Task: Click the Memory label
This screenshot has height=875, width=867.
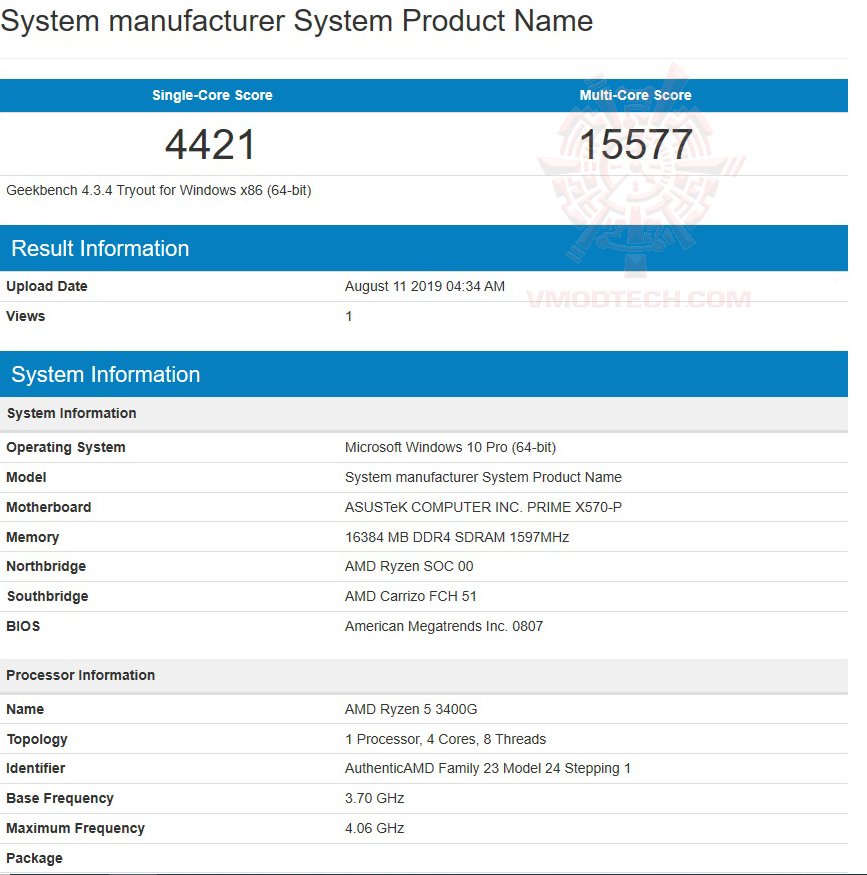Action: tap(32, 537)
